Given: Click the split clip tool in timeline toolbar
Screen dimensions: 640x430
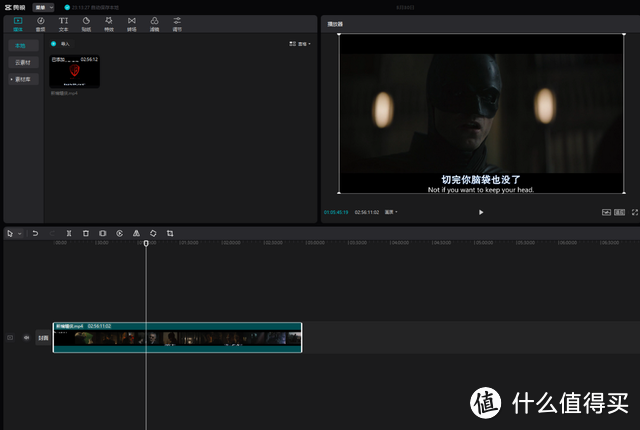Looking at the screenshot, I should 68,233.
